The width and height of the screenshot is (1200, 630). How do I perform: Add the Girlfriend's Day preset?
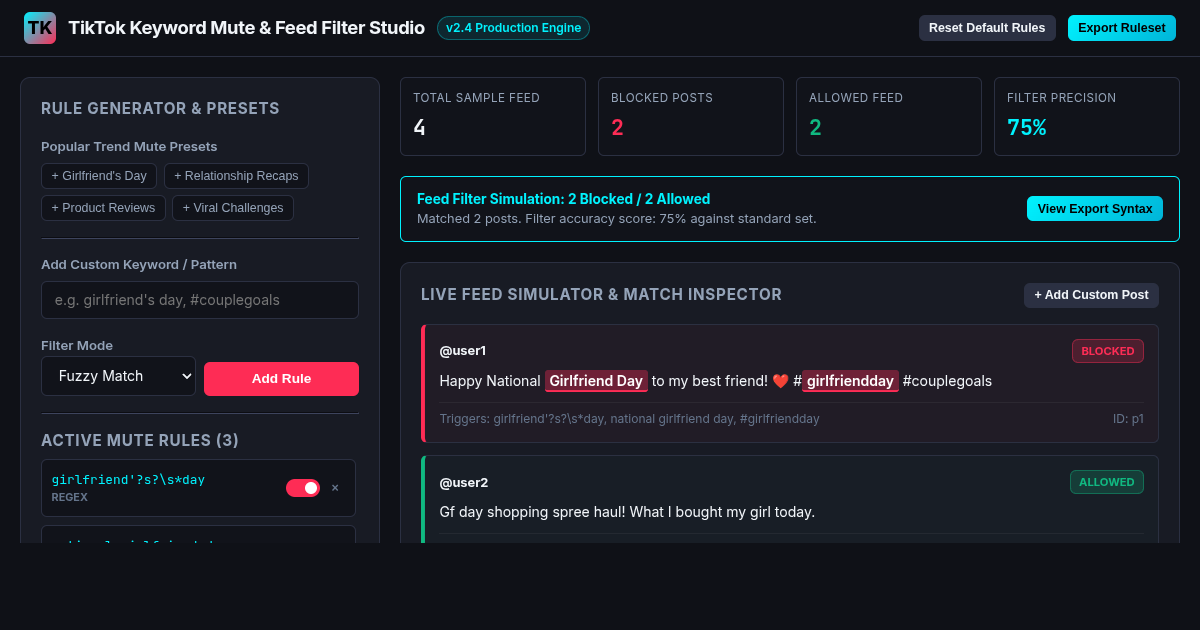pyautogui.click(x=99, y=176)
